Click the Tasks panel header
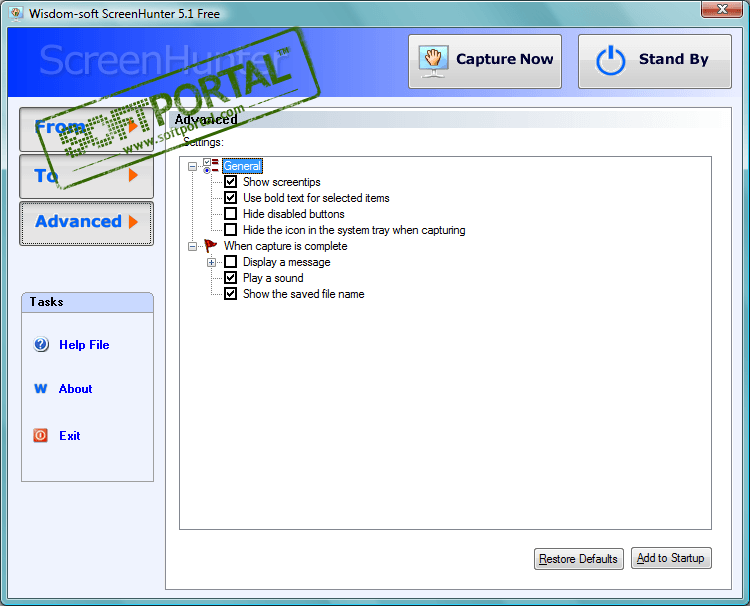The image size is (750, 606). 88,302
